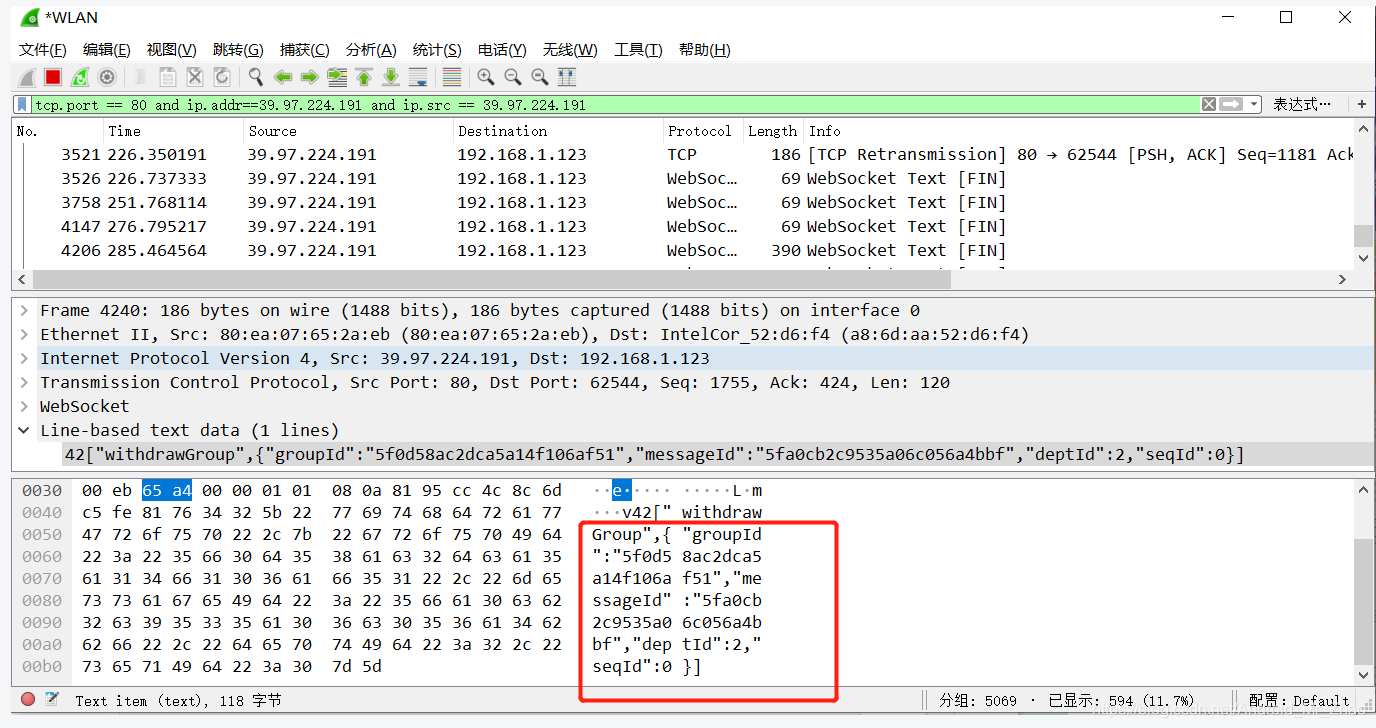
Task: Open the 表达式 expression builder
Action: coord(1302,104)
